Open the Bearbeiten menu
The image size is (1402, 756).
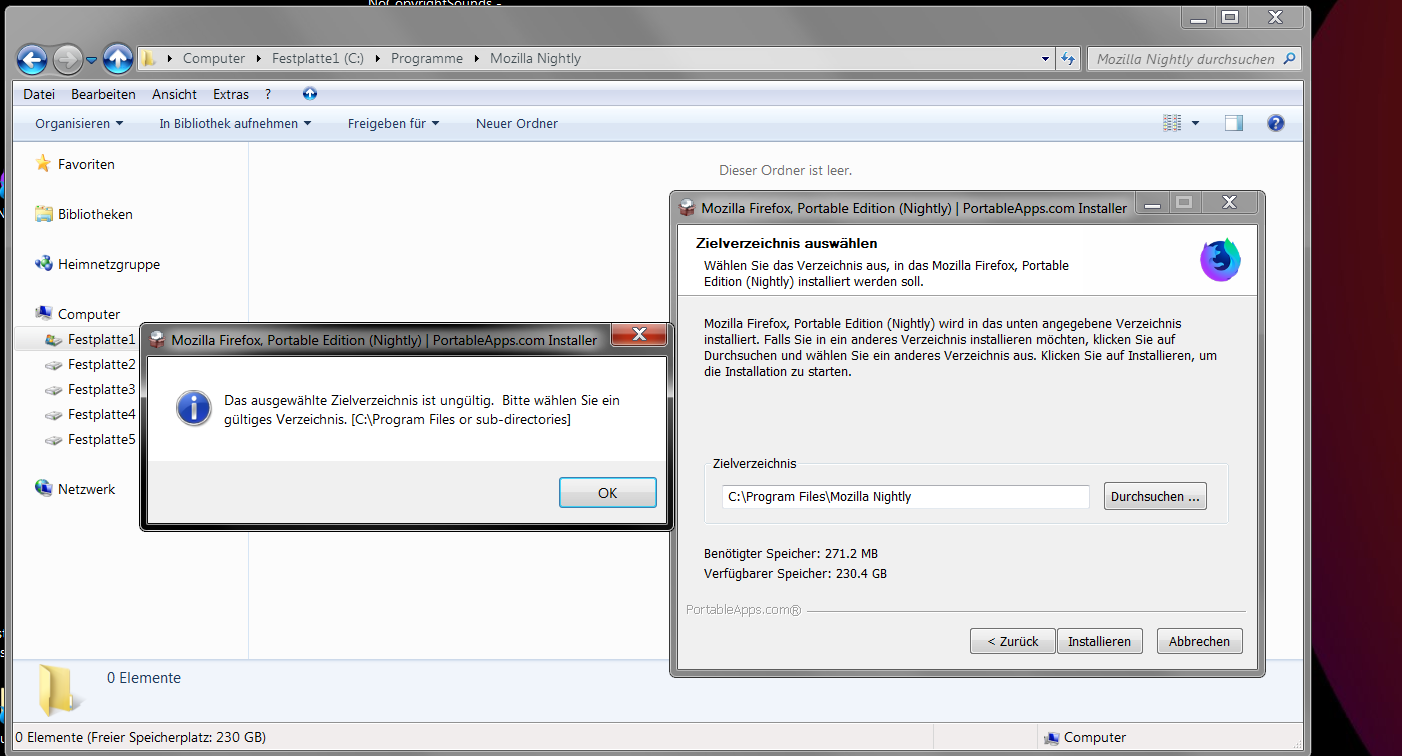click(103, 94)
